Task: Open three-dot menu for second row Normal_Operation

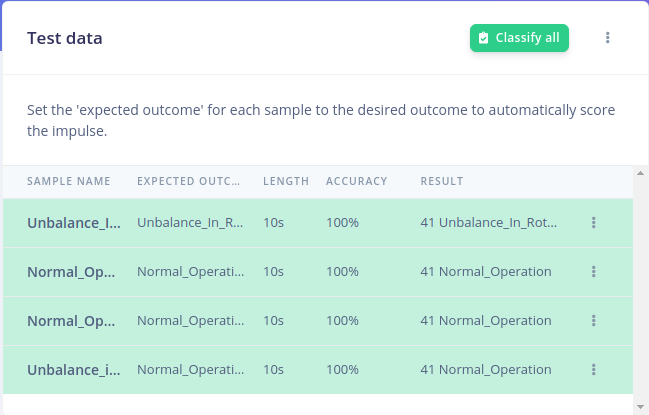Action: (x=593, y=271)
